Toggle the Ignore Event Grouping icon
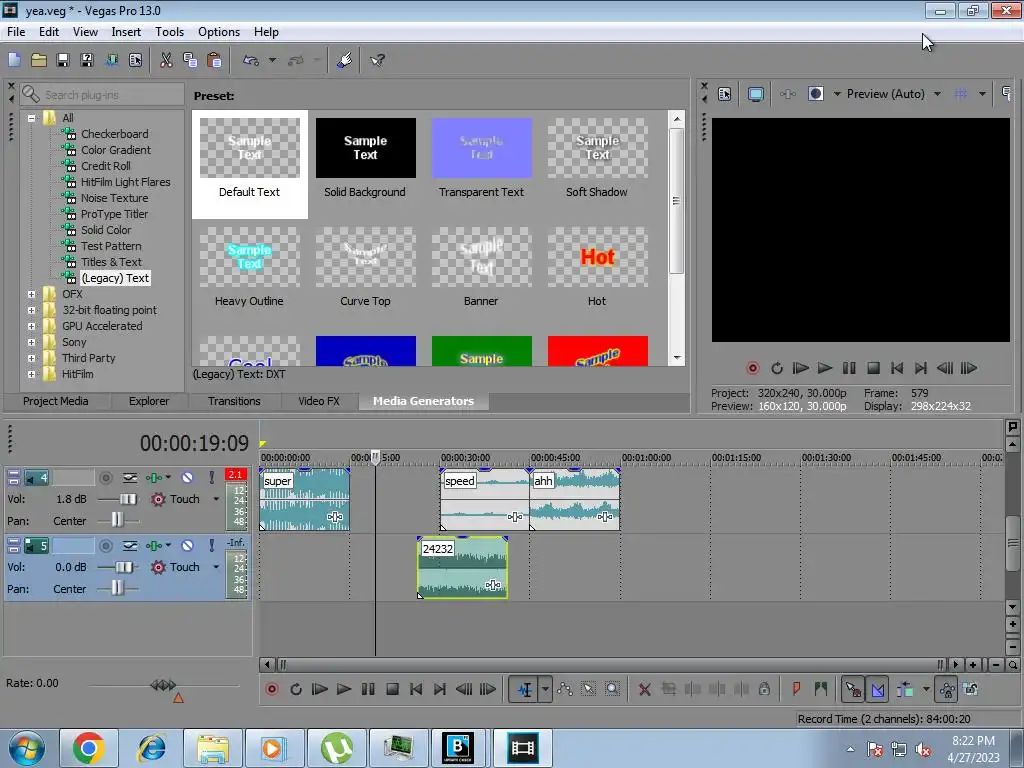Screen dimensions: 1024x768 click(970, 689)
